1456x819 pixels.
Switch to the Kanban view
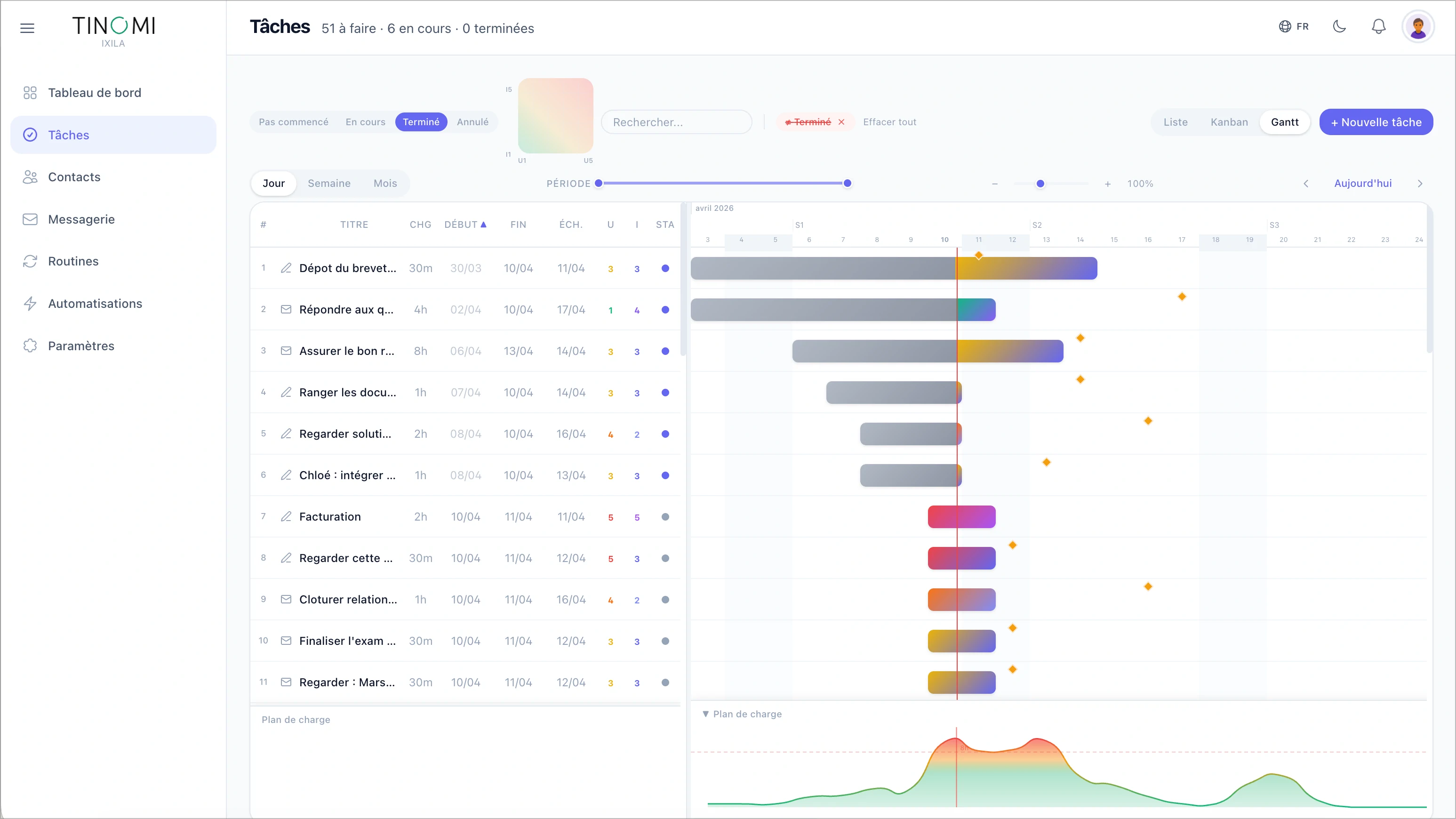pos(1229,122)
